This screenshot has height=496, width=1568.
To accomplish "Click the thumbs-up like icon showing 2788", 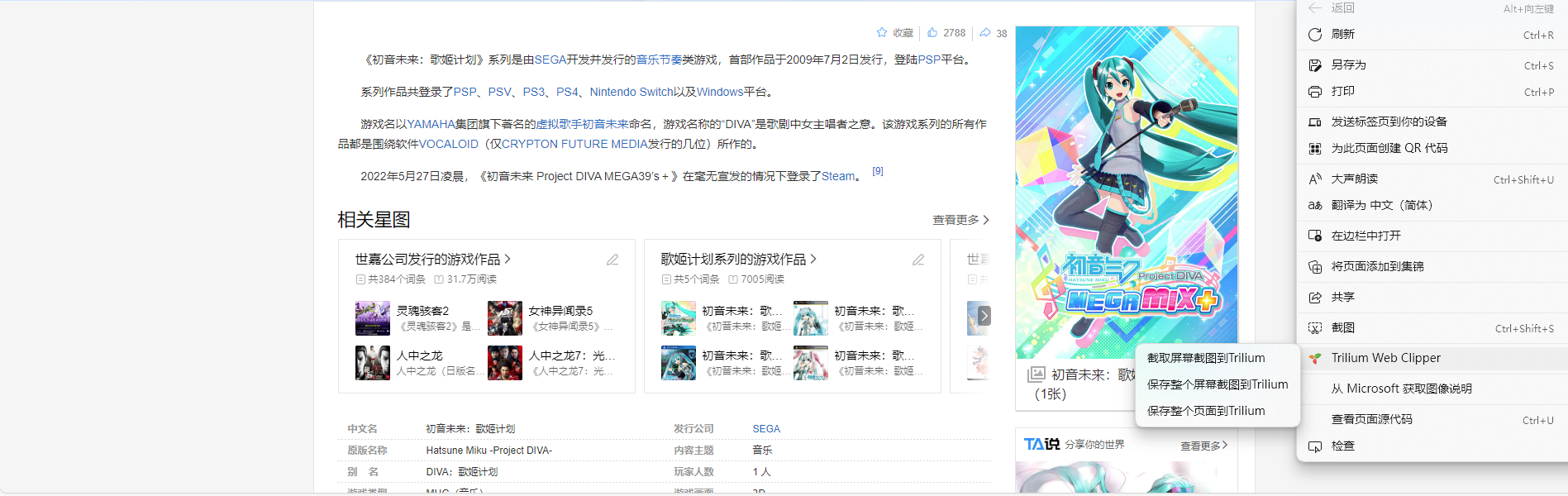I will click(x=932, y=33).
